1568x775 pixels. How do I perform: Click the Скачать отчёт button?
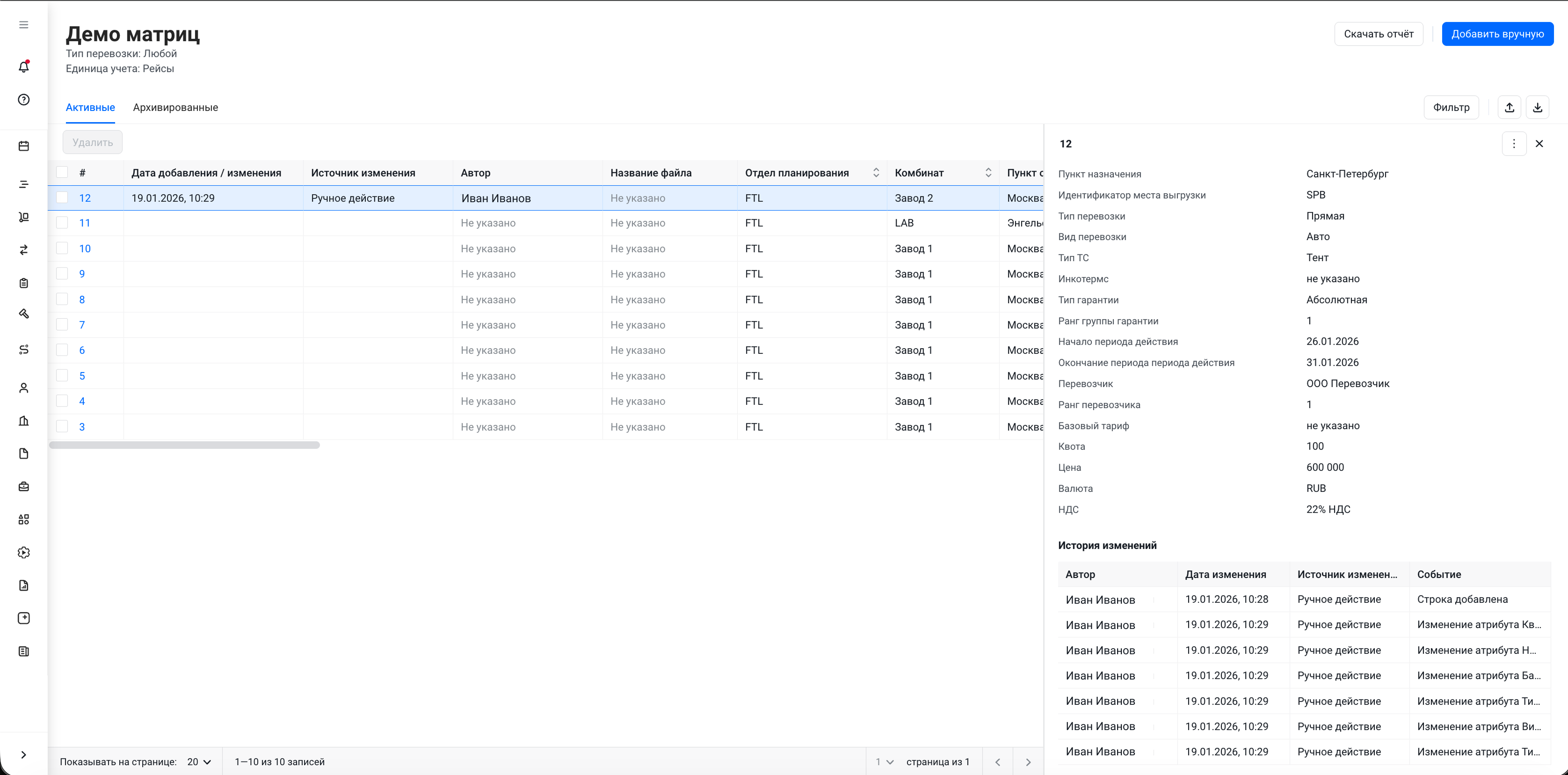point(1378,34)
